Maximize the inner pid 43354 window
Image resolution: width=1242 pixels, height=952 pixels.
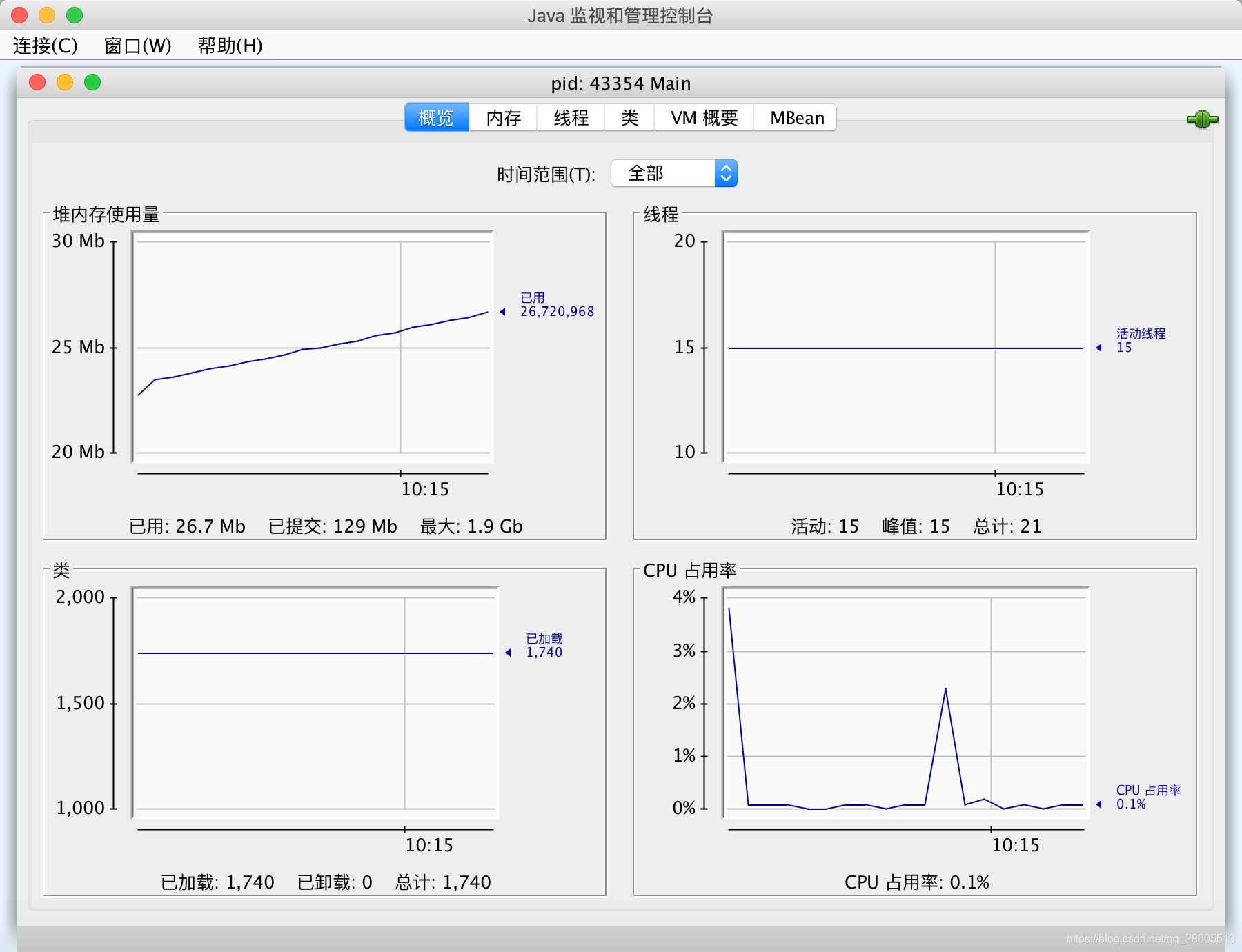92,82
